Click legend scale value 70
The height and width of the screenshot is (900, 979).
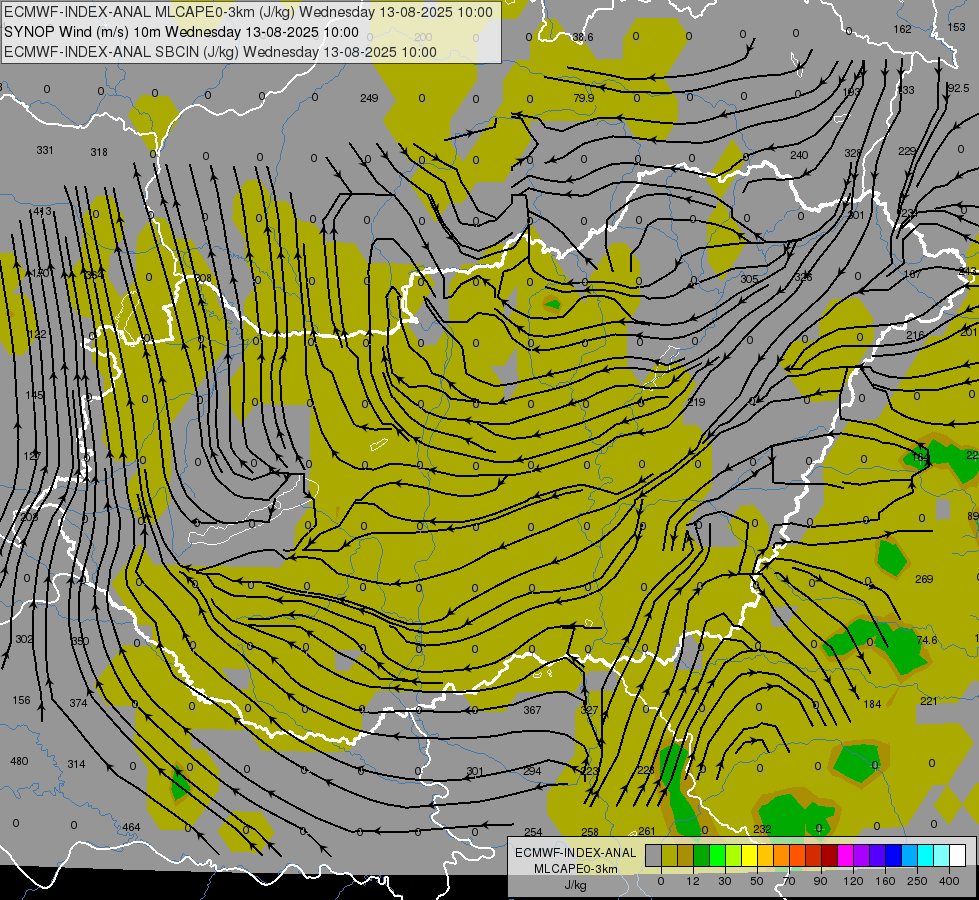tap(789, 881)
